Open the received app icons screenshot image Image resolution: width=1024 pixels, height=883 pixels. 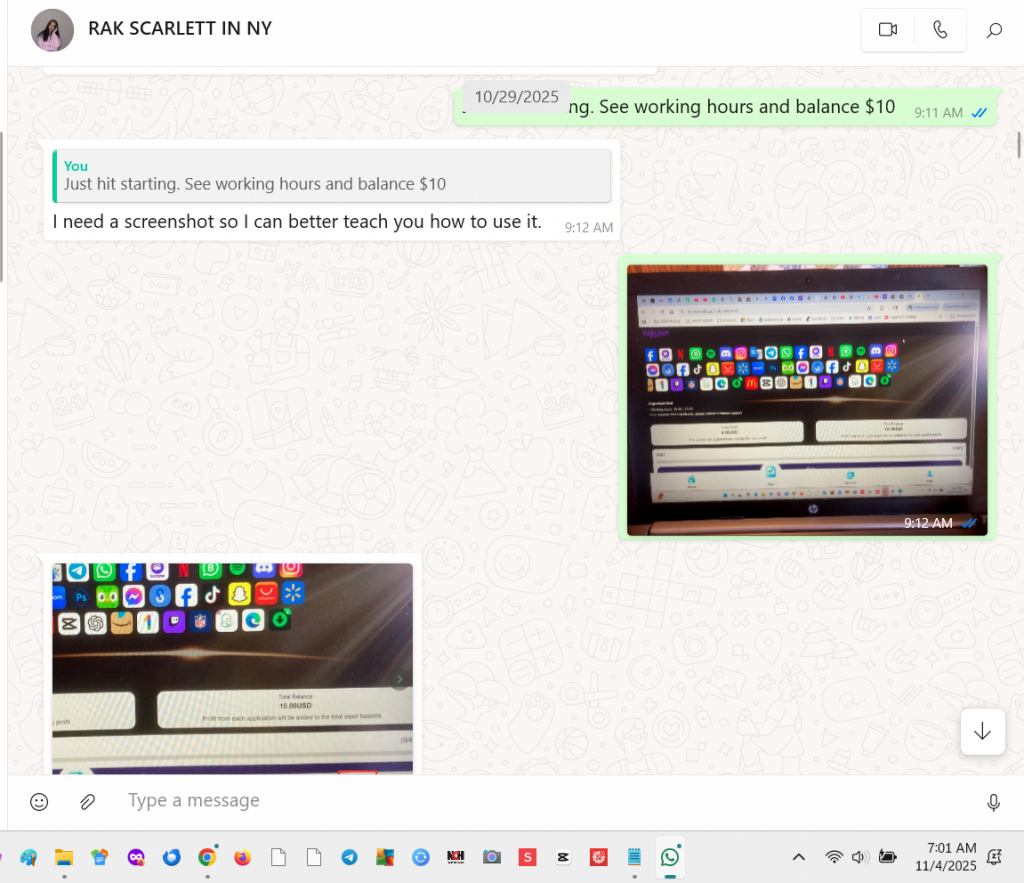(232, 667)
